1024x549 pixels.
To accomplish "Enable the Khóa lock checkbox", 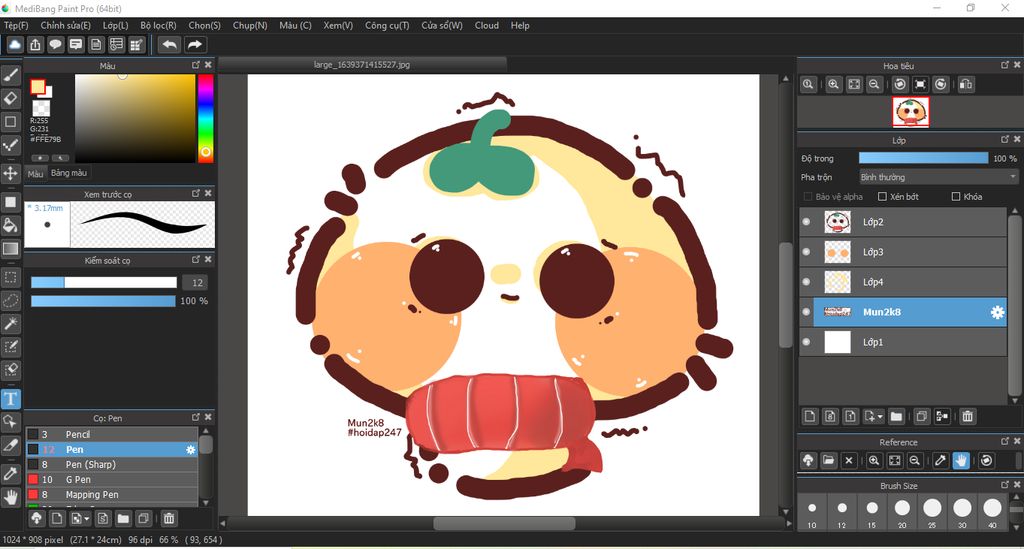I will (956, 196).
